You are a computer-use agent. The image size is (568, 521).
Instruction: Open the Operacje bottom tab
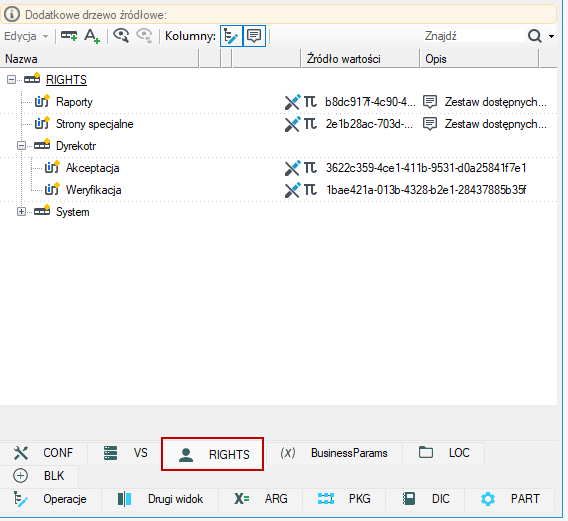(x=50, y=499)
